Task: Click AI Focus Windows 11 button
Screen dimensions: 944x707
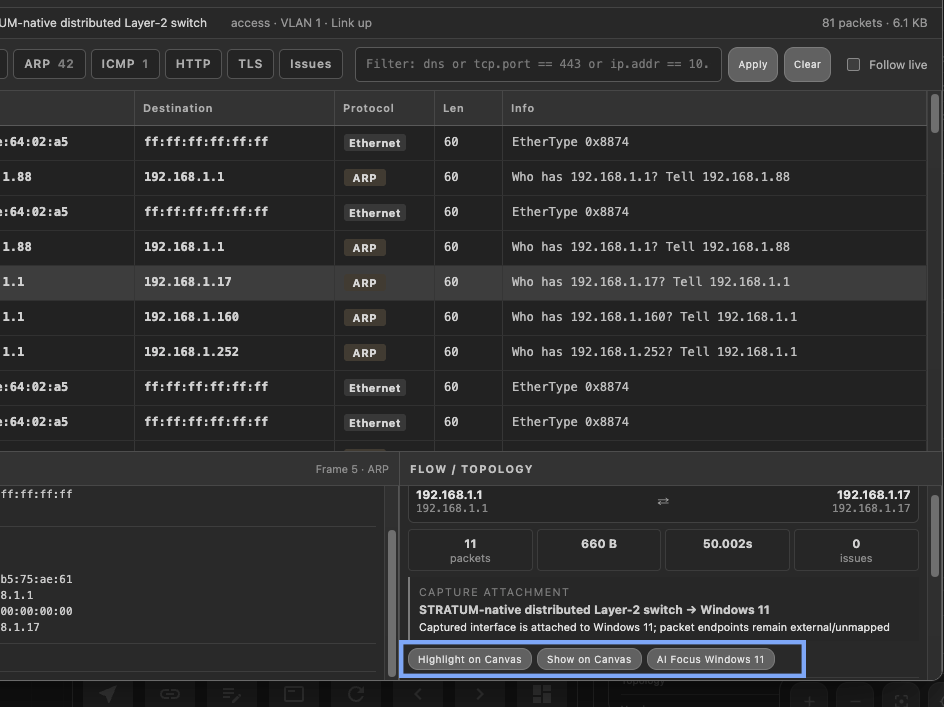Action: pyautogui.click(x=710, y=659)
